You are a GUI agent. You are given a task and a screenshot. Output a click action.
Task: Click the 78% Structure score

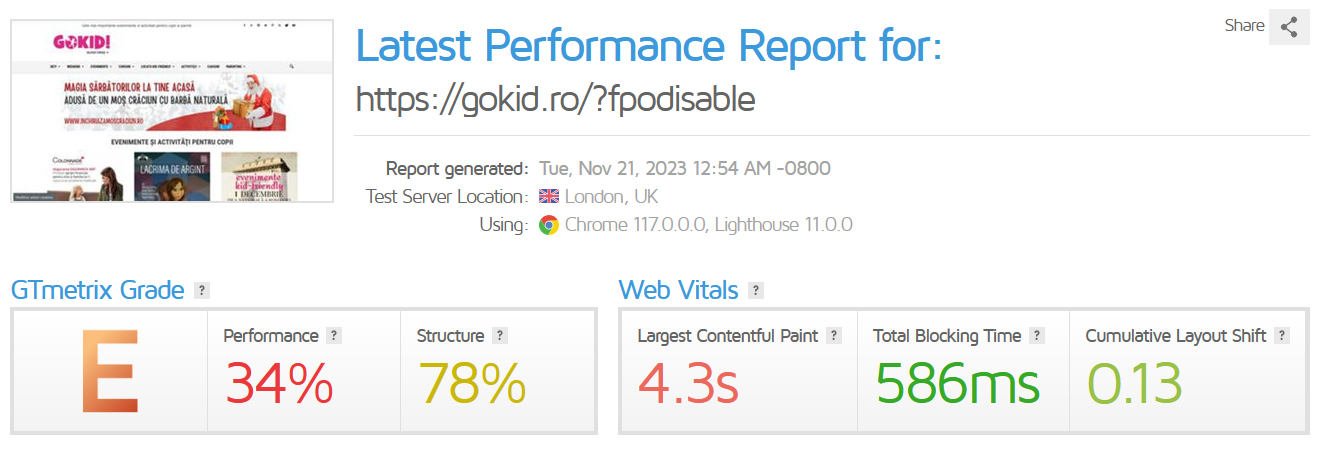coord(471,383)
